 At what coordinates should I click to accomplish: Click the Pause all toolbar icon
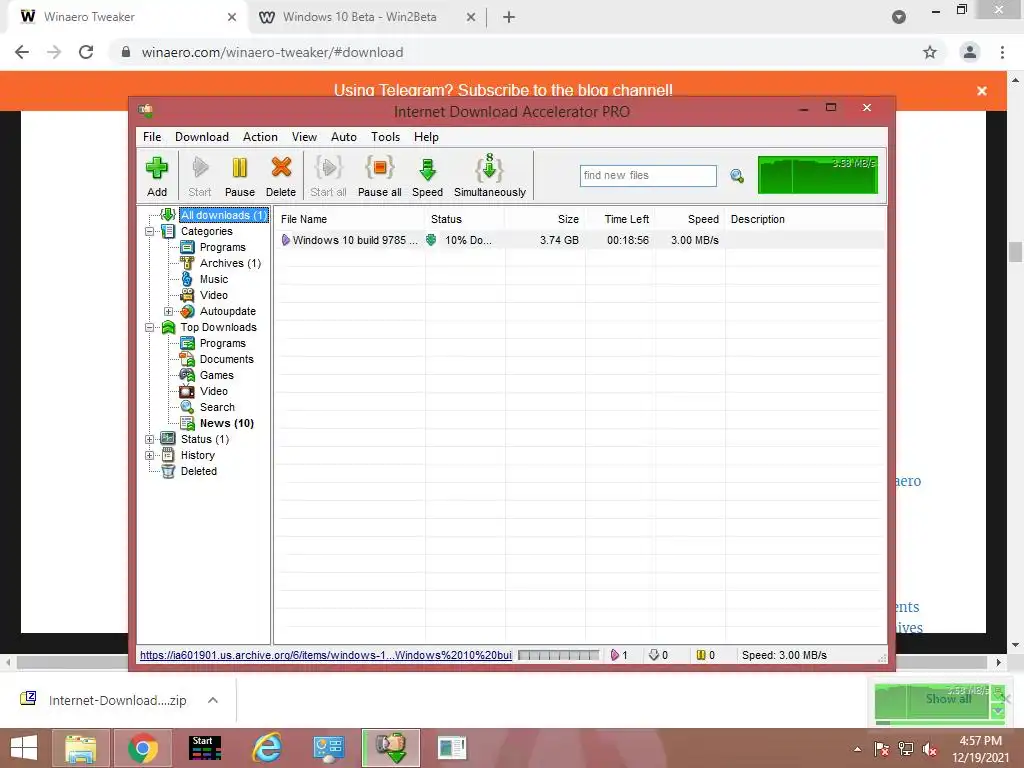pos(379,175)
